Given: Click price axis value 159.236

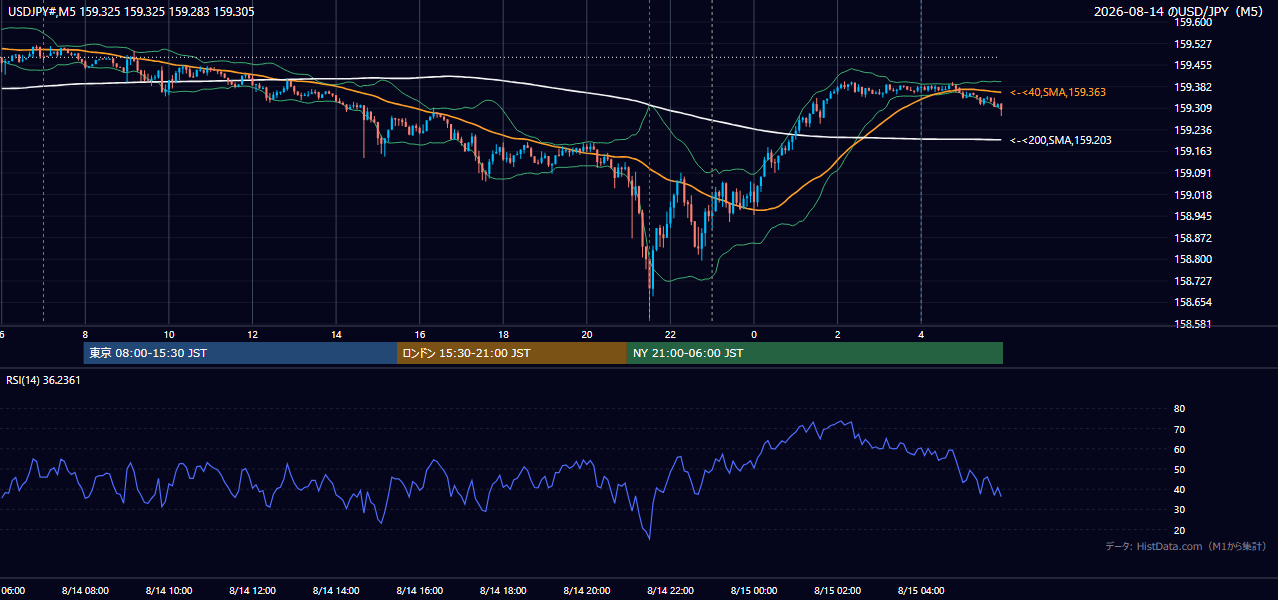Looking at the screenshot, I should [1193, 130].
